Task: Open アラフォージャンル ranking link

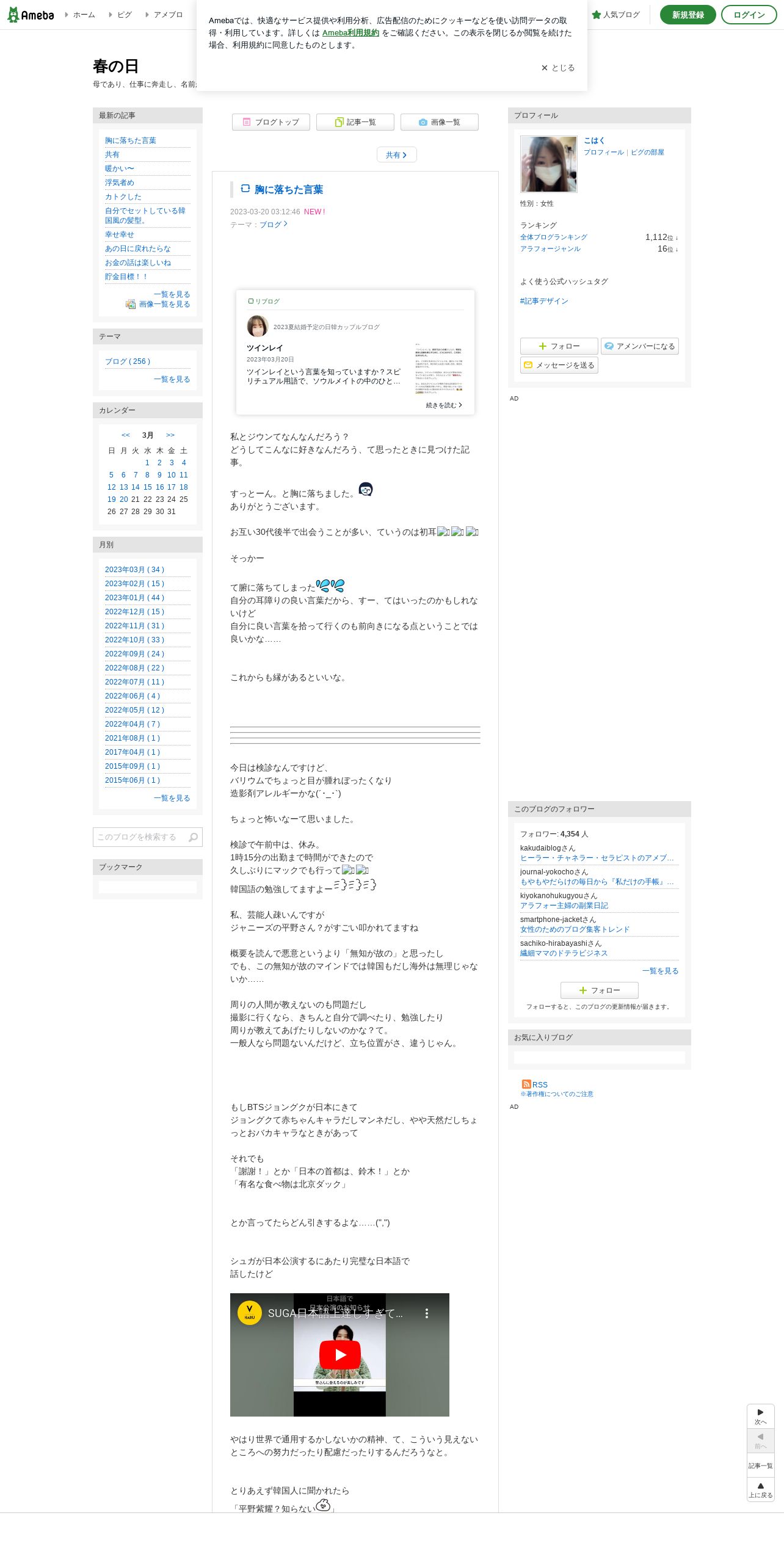Action: coord(550,249)
